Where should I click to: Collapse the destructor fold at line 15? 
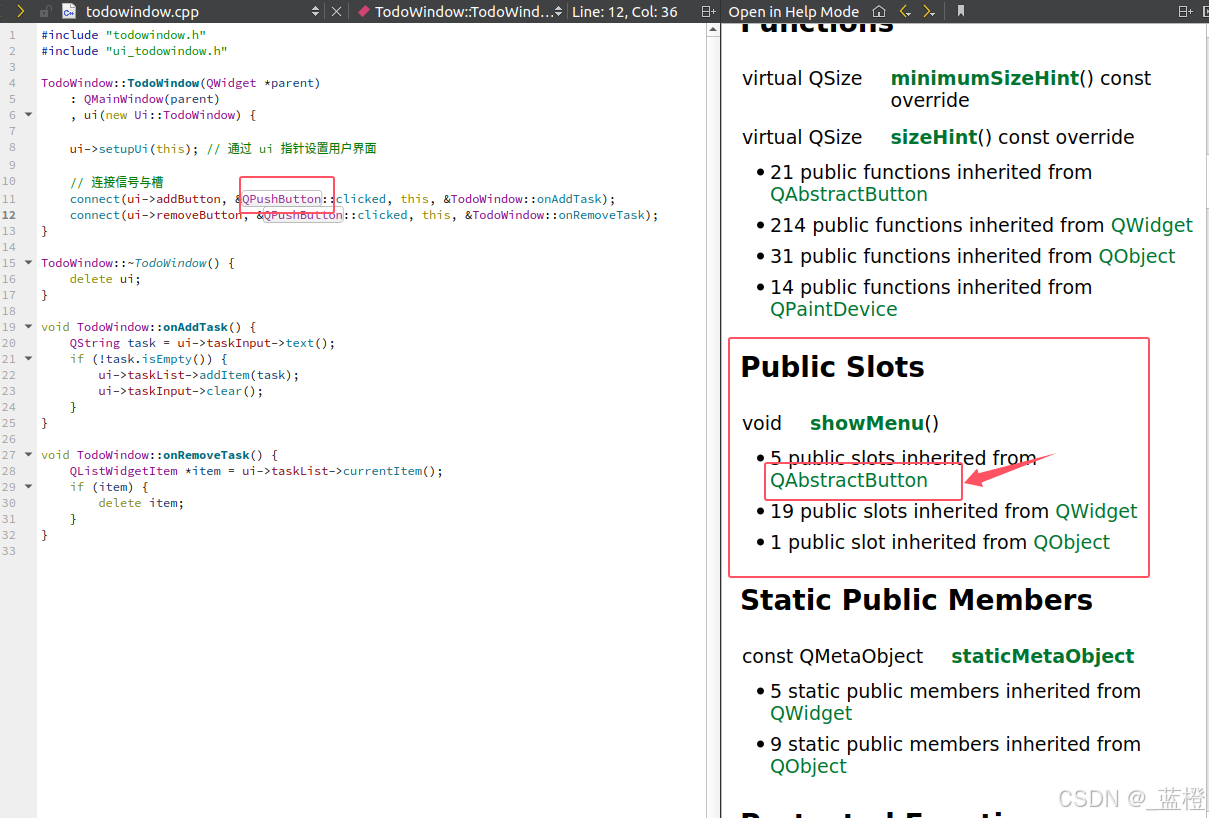click(29, 262)
